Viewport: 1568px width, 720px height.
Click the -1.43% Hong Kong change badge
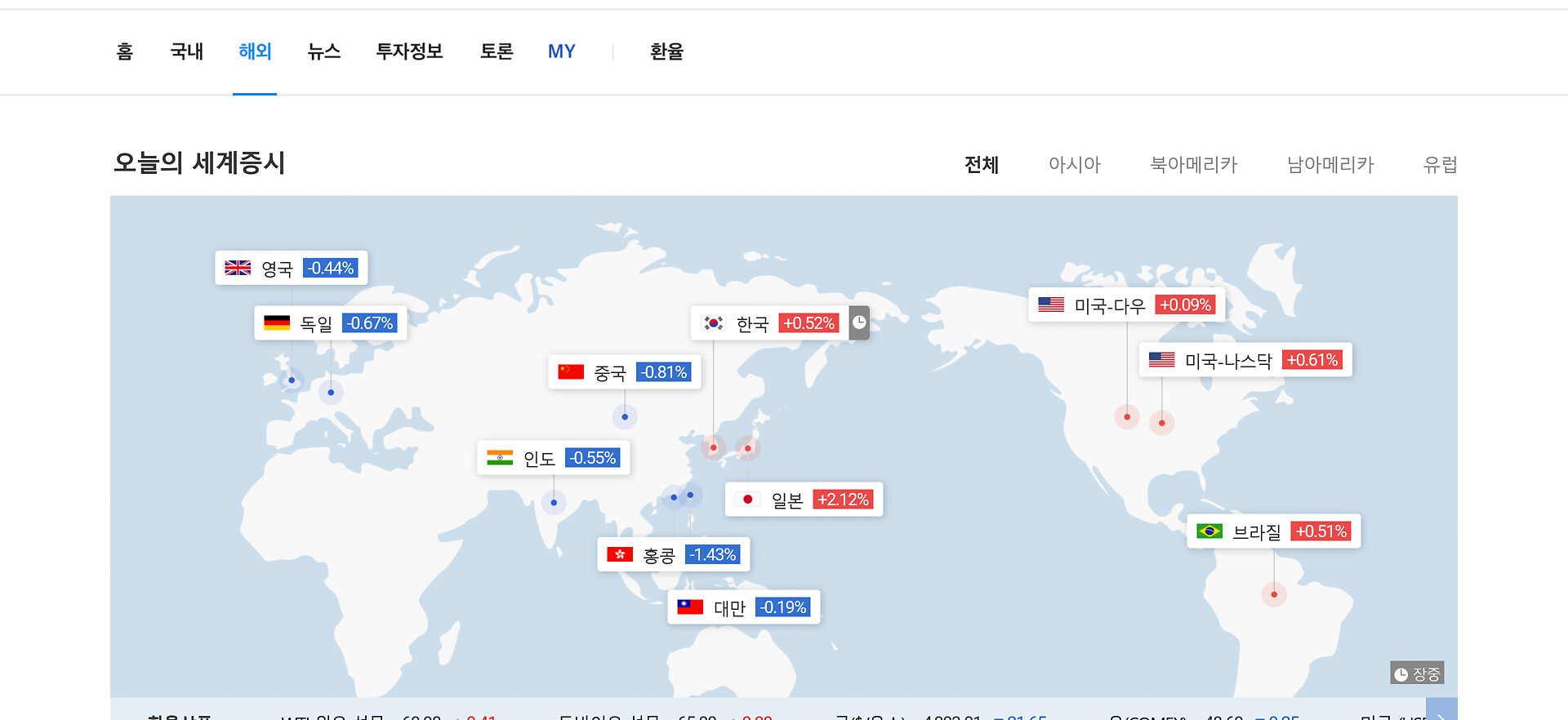pyautogui.click(x=713, y=555)
